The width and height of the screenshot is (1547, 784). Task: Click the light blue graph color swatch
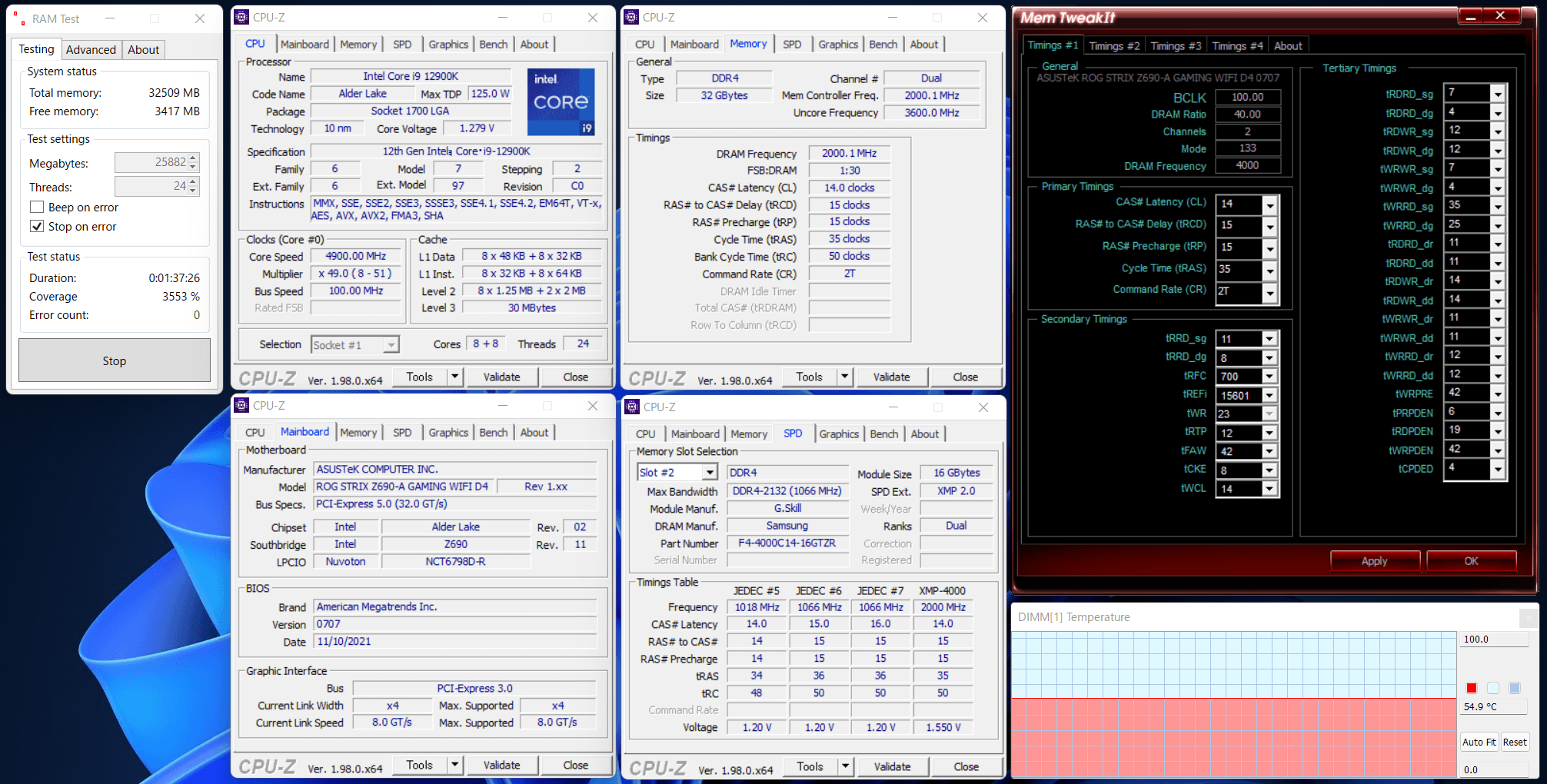pos(1492,688)
